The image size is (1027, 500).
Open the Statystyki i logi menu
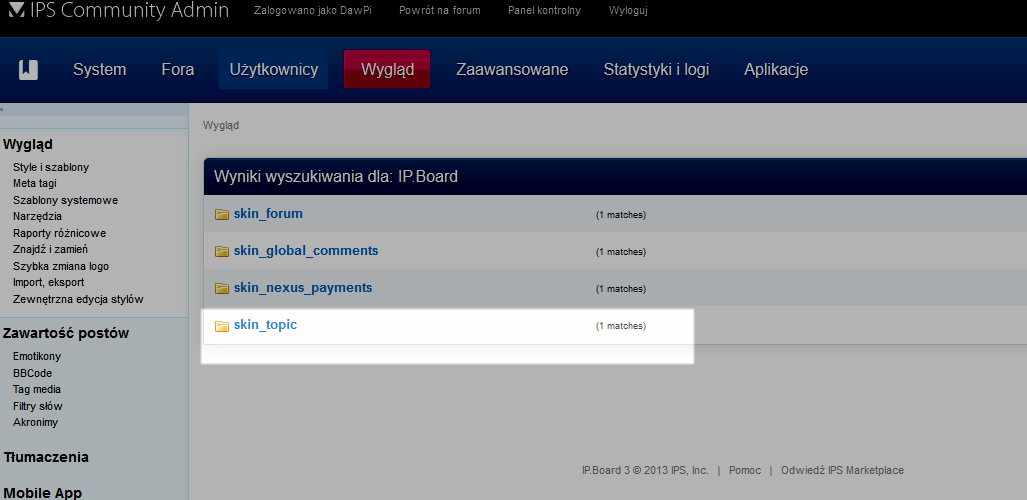656,69
